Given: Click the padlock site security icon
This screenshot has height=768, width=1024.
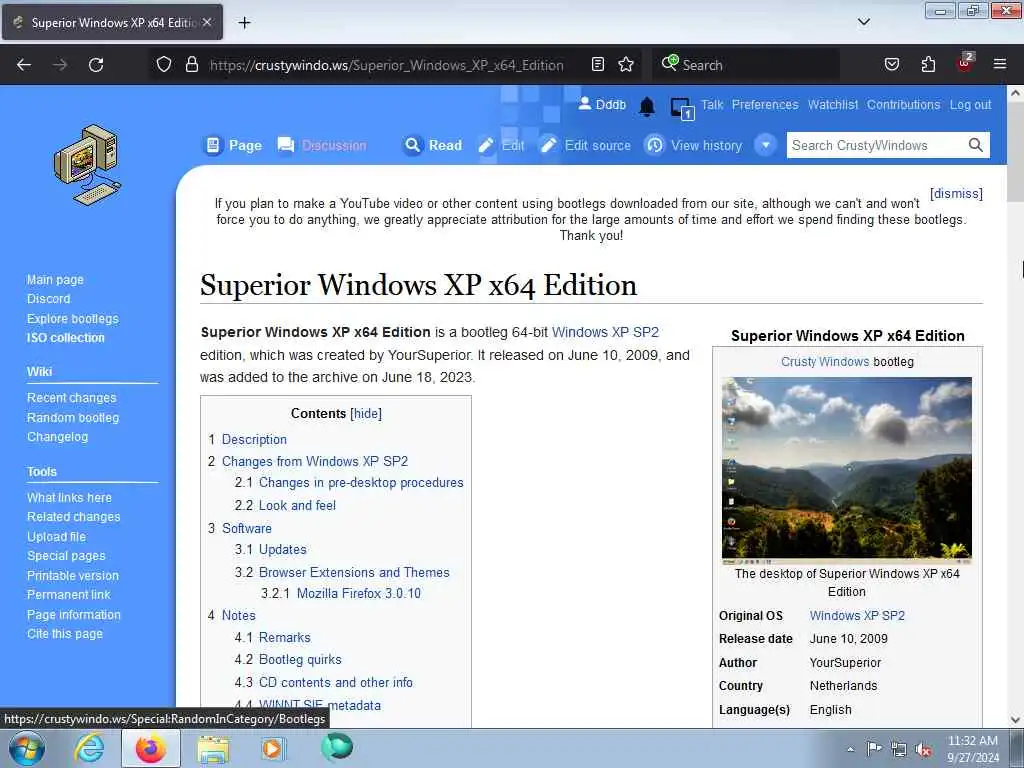Looking at the screenshot, I should (x=191, y=65).
